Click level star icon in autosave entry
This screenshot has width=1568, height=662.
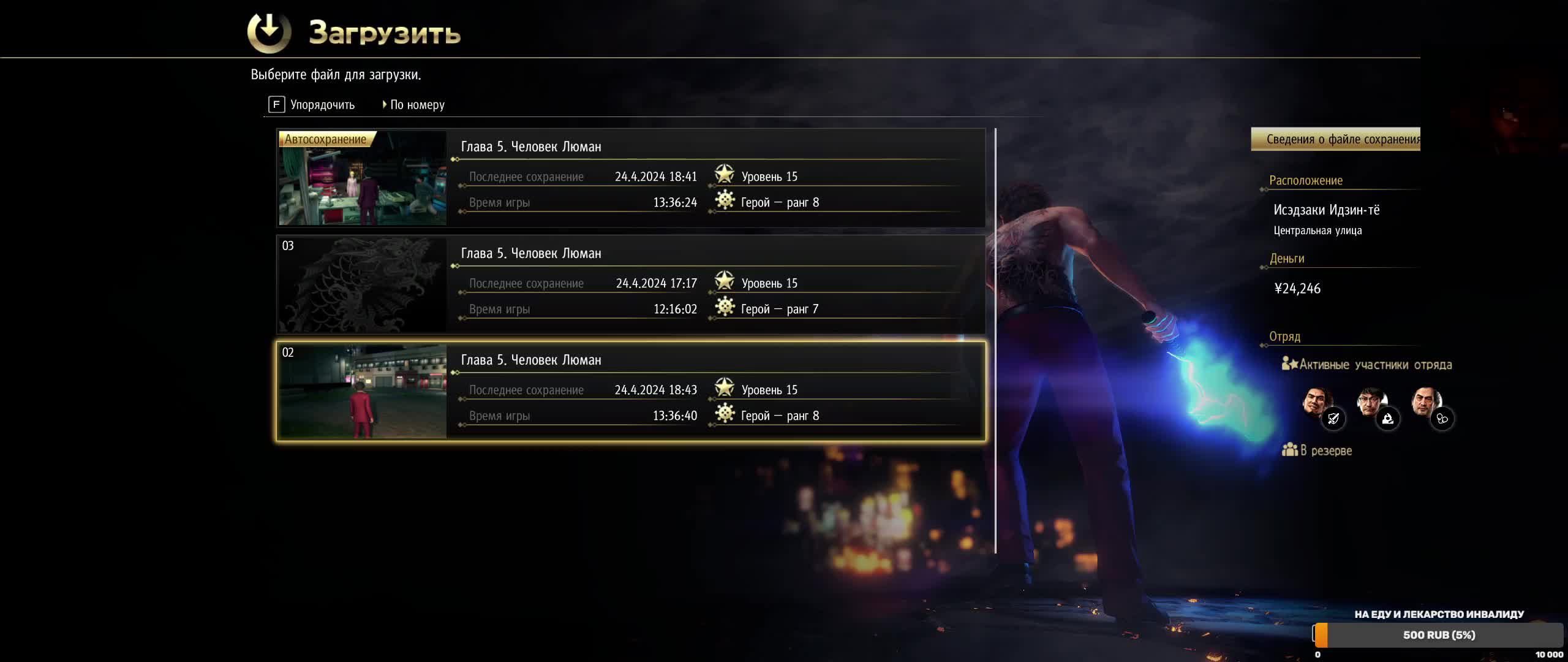725,175
